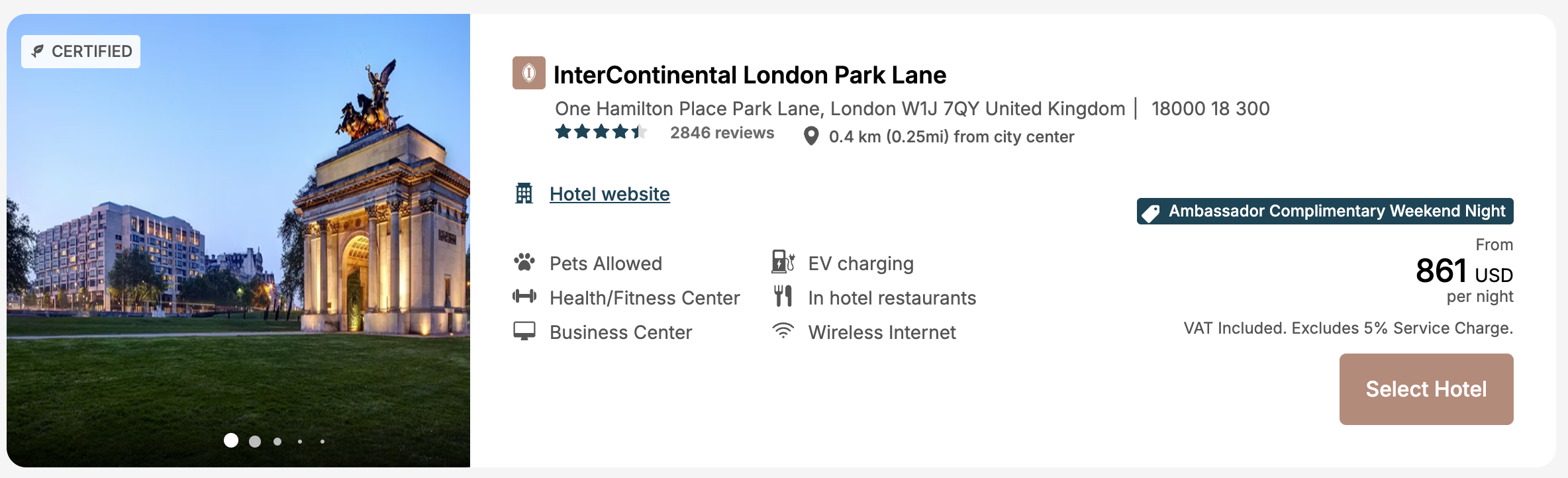Click the hotel website building icon
This screenshot has width=1568, height=478.
[x=524, y=194]
